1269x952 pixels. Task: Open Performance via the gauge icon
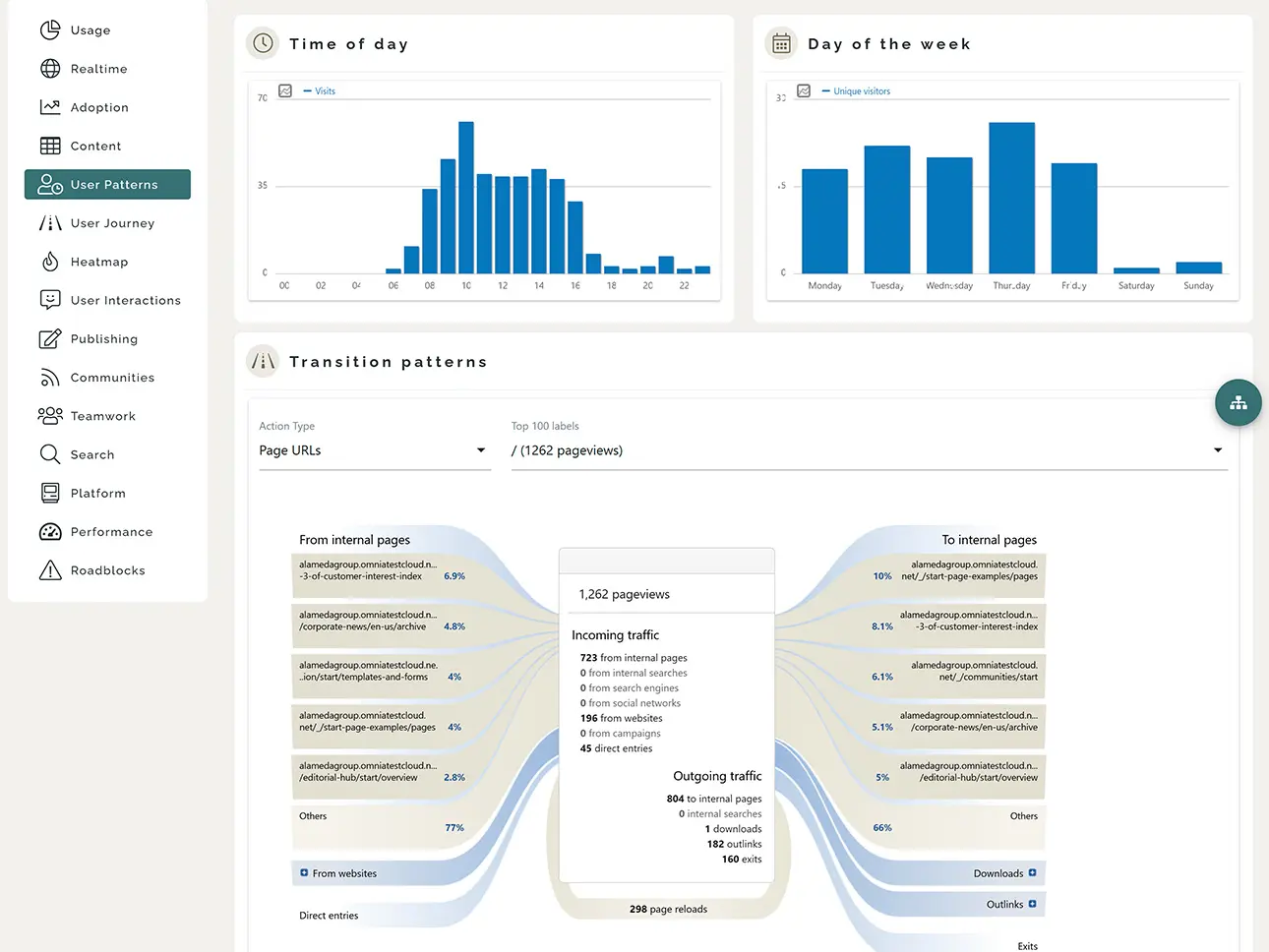[x=50, y=532]
